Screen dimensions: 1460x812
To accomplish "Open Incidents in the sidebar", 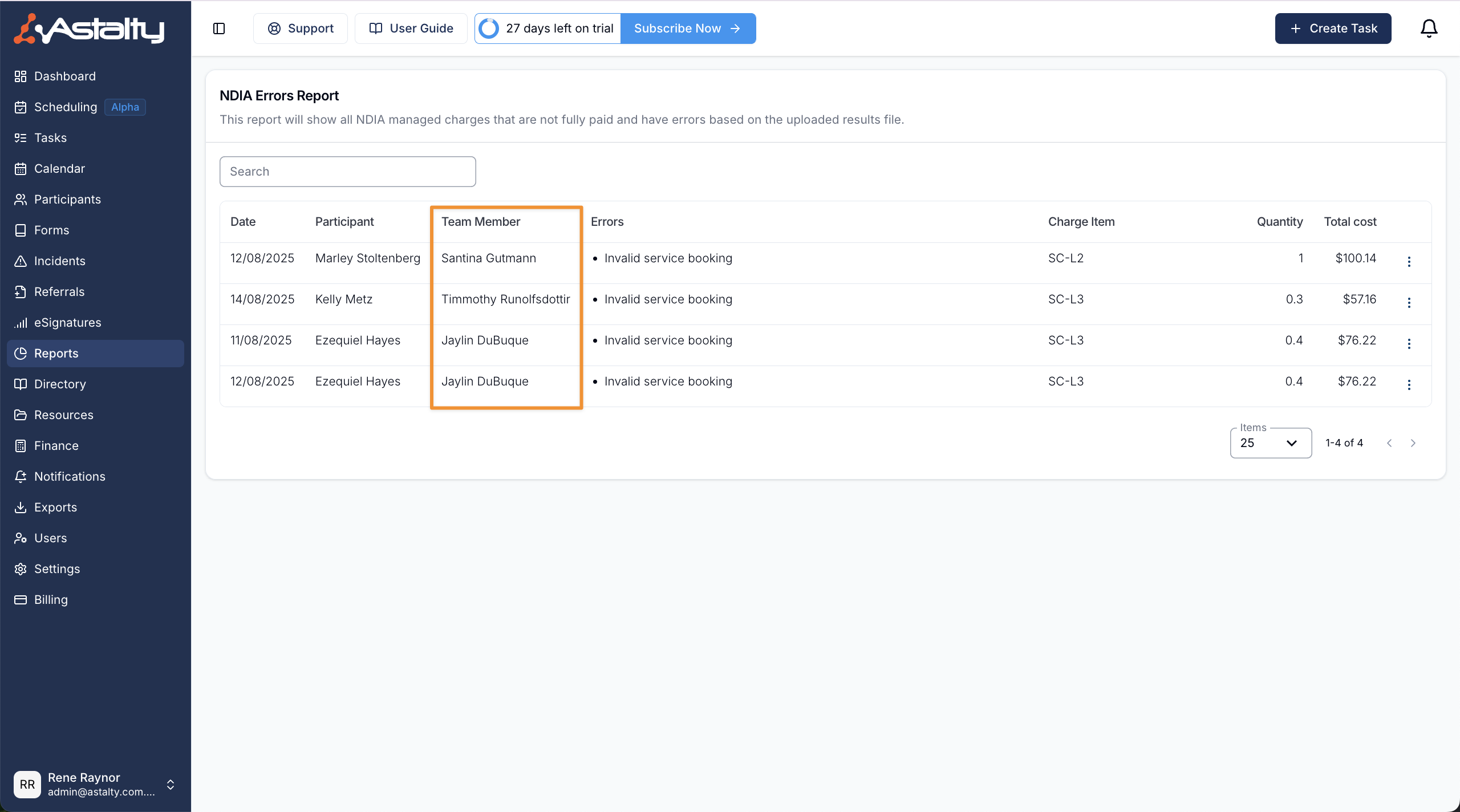I will click(x=59, y=261).
